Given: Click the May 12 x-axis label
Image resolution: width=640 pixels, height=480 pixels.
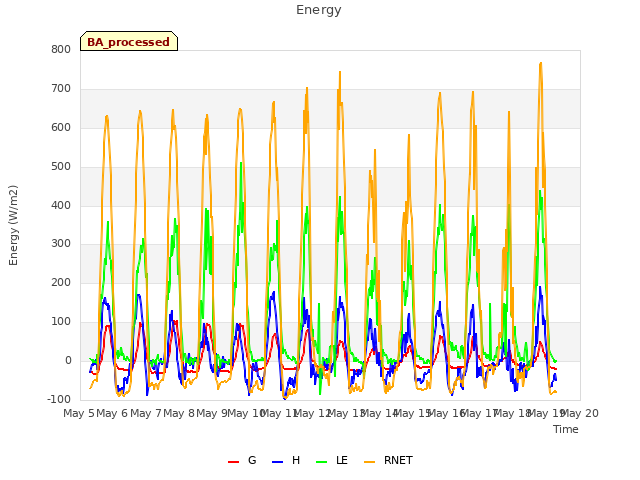Looking at the screenshot, I should 313,413.
